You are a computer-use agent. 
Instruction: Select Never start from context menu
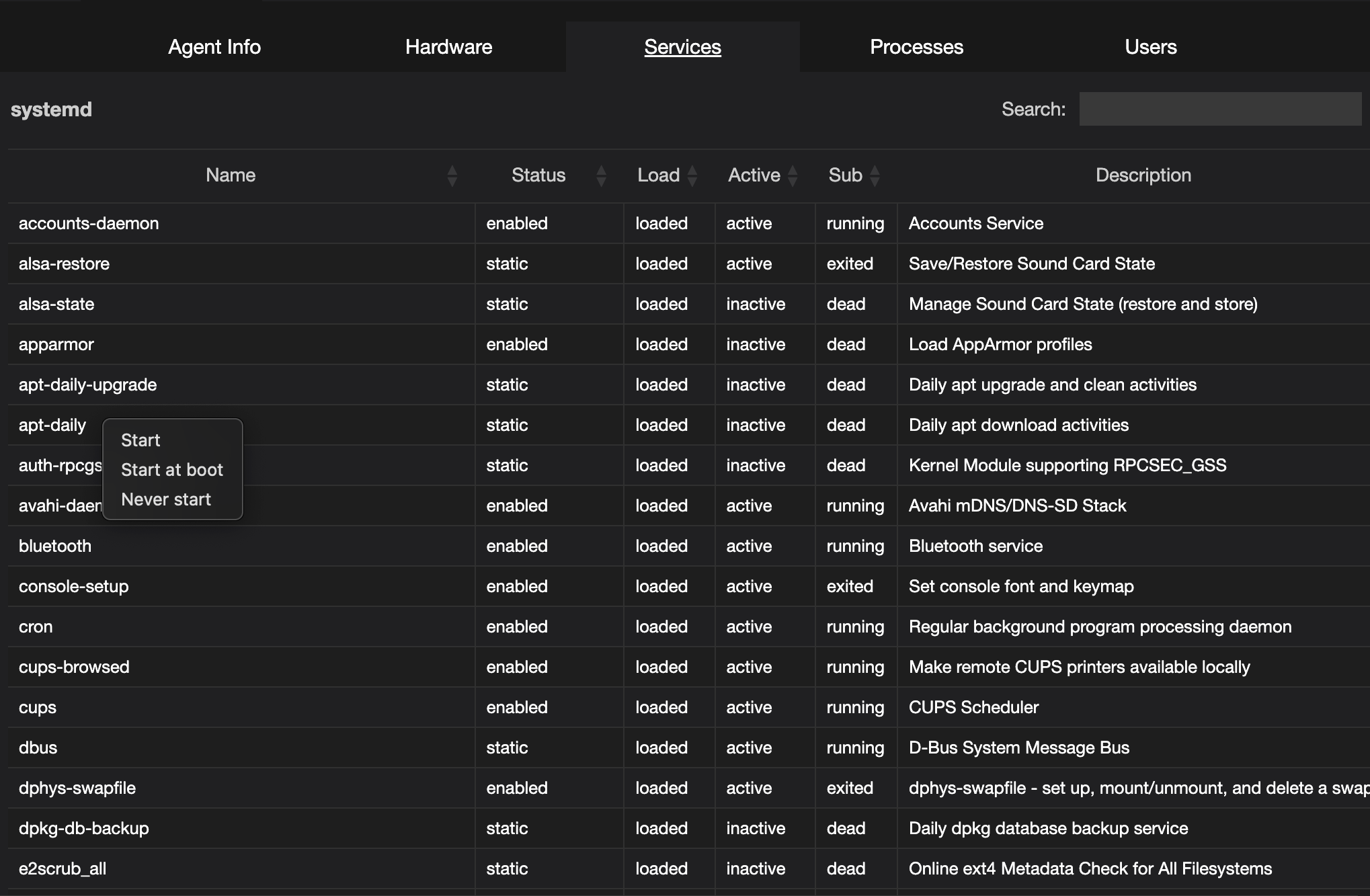tap(166, 499)
